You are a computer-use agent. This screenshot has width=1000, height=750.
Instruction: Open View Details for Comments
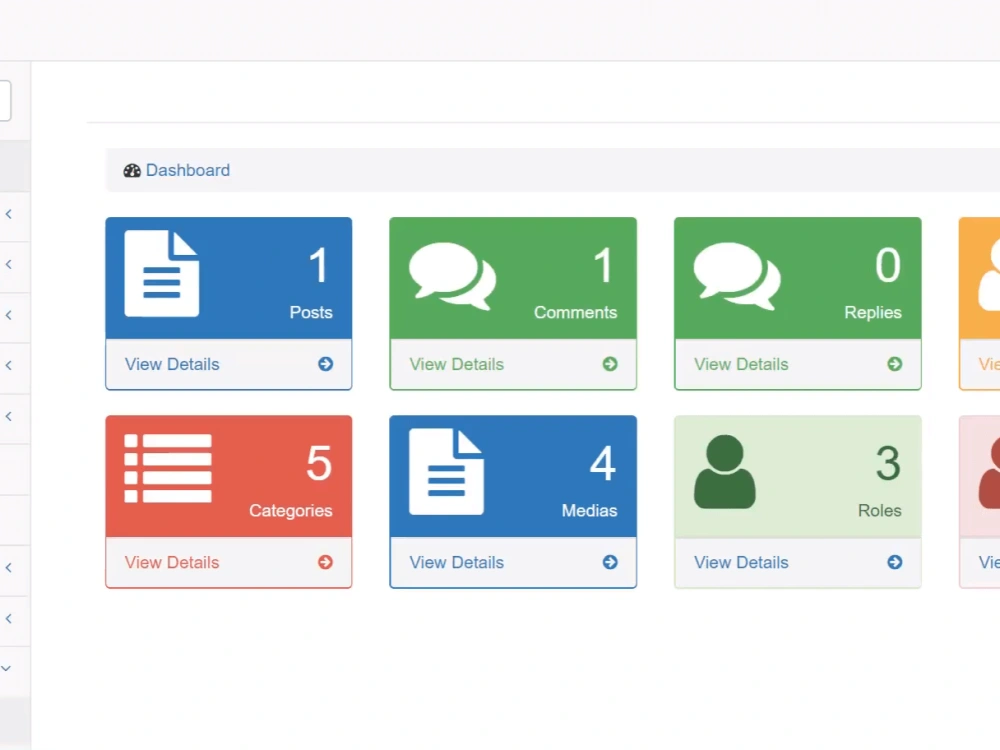456,364
